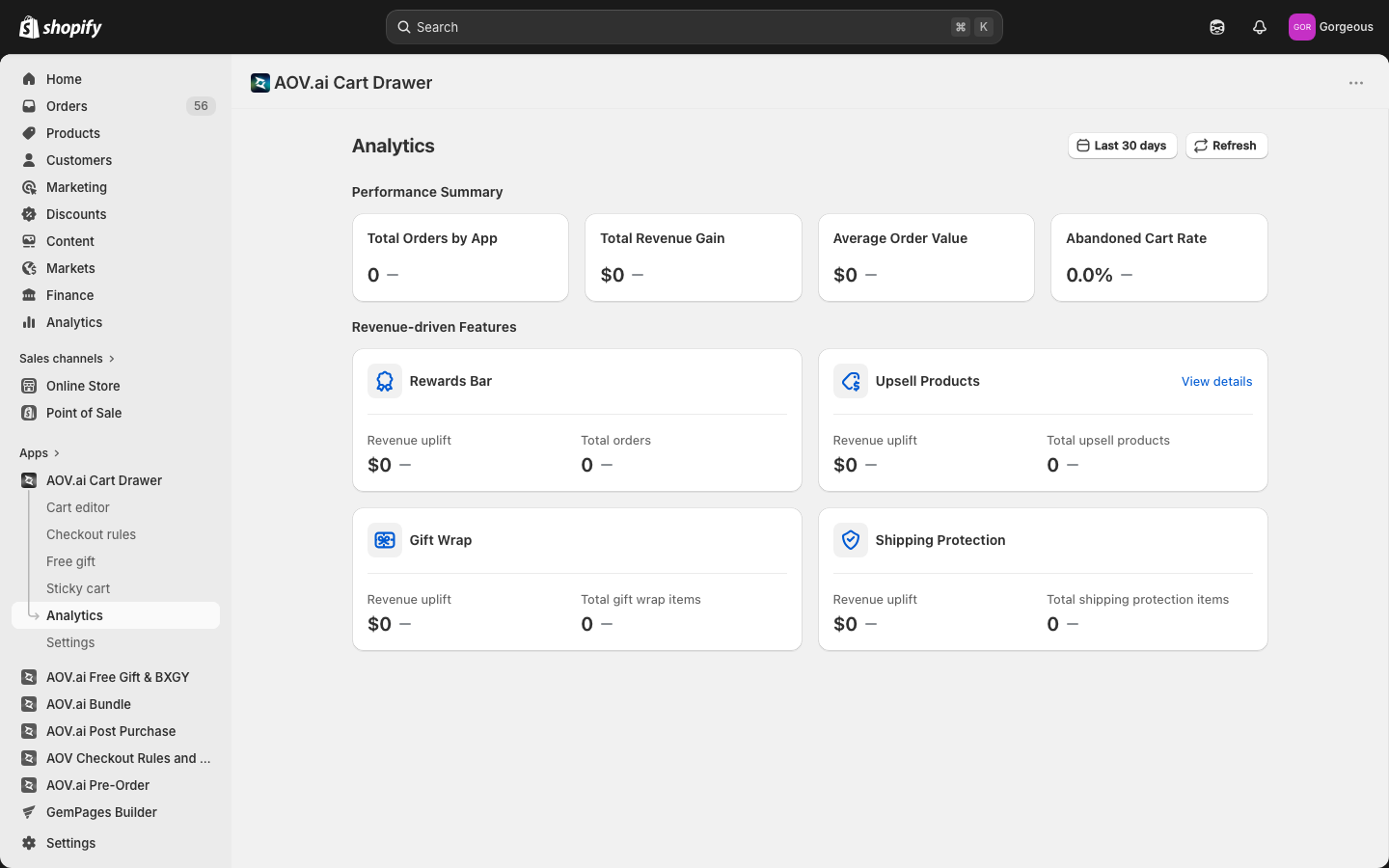Click the GemPages Builder icon
This screenshot has height=868, width=1389.
point(29,812)
